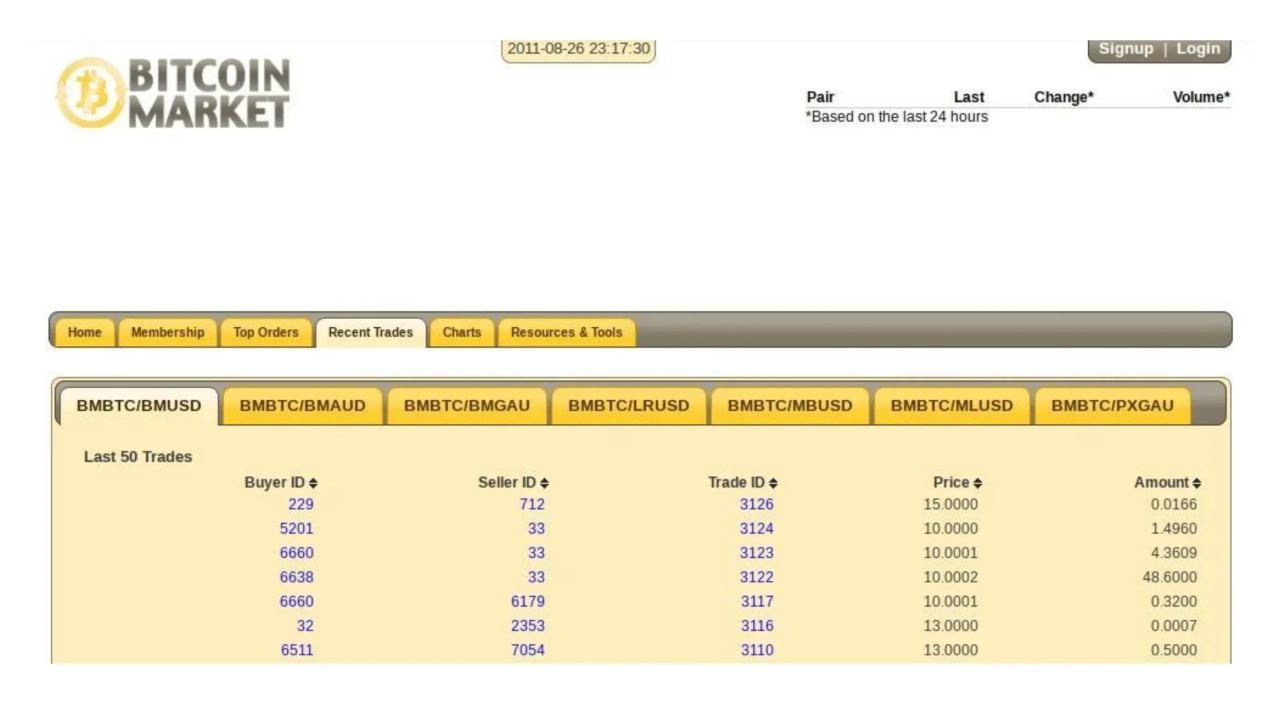Click the Signup link
This screenshot has width=1280, height=704.
click(1126, 48)
